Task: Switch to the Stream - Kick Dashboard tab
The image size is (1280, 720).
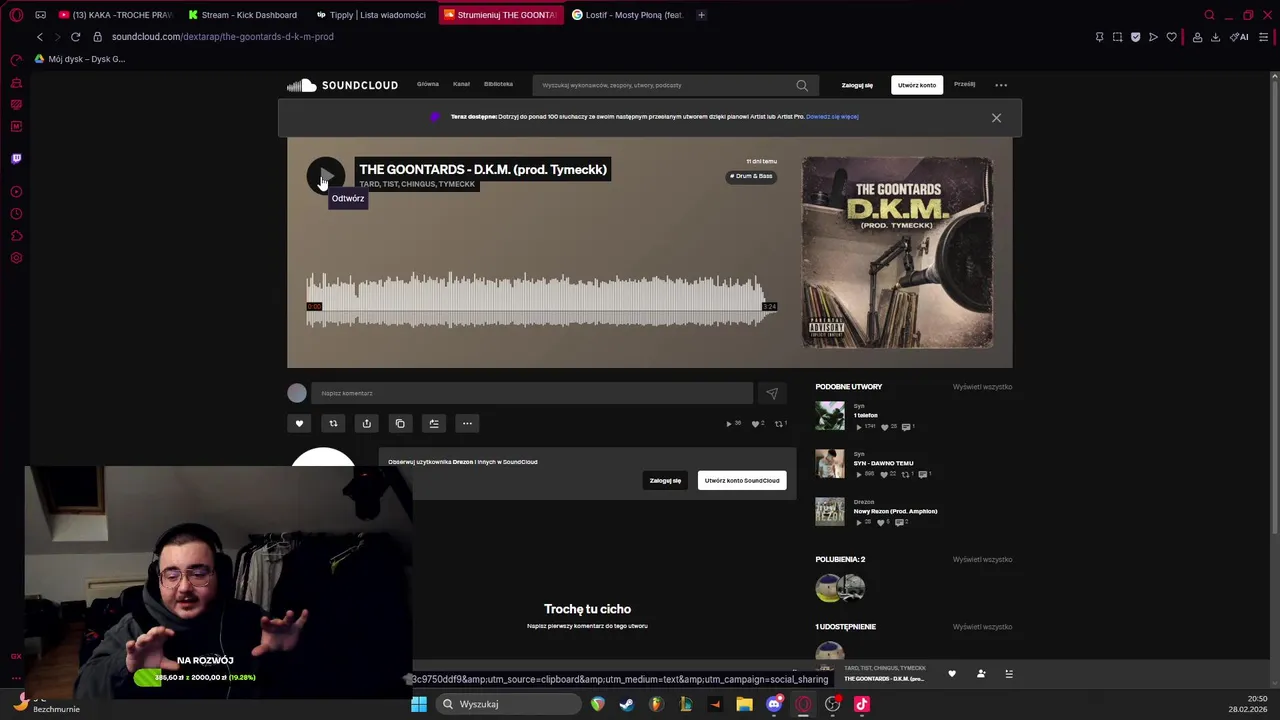Action: tap(243, 15)
